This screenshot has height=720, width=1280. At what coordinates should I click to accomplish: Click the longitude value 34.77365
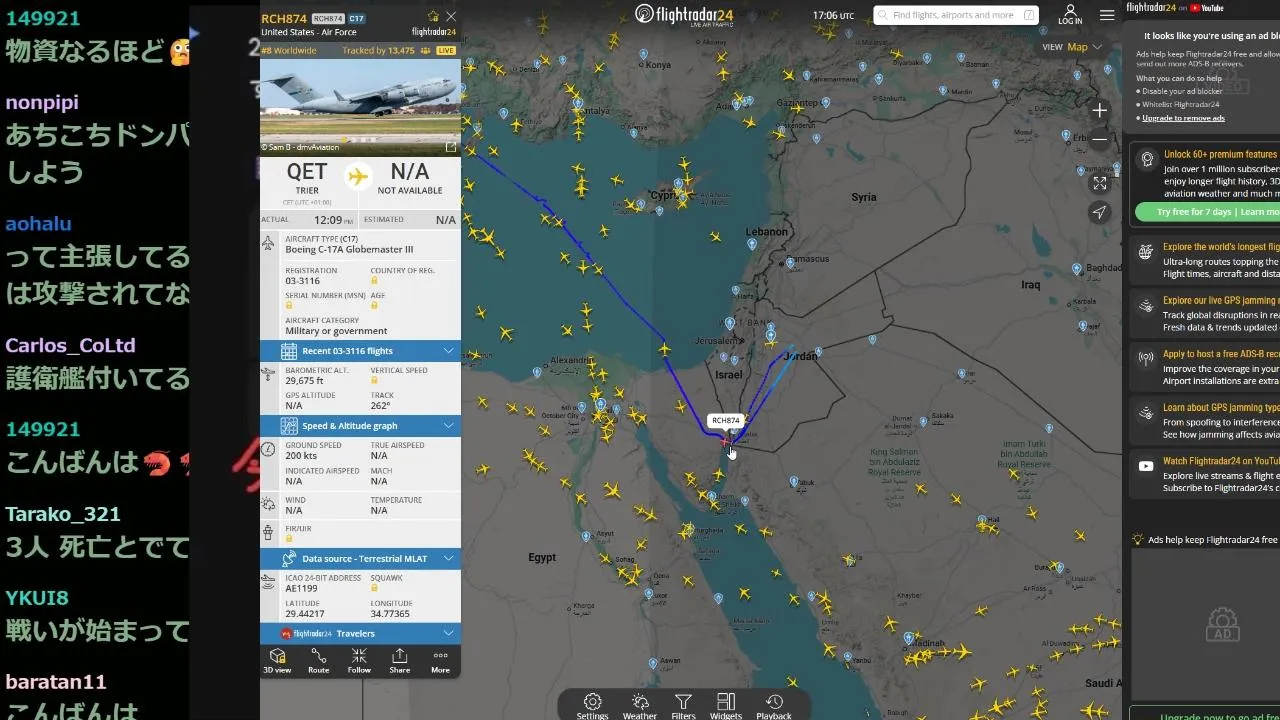click(390, 614)
